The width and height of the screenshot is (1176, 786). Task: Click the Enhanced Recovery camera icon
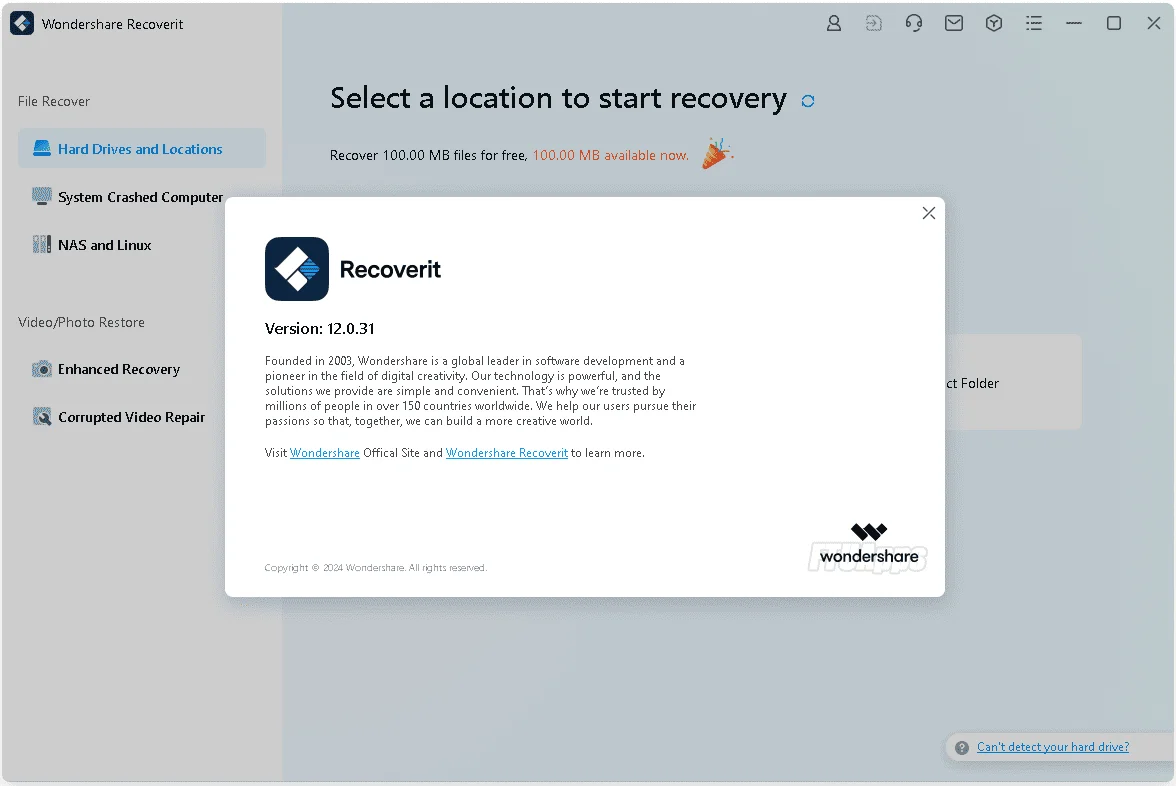tap(42, 369)
